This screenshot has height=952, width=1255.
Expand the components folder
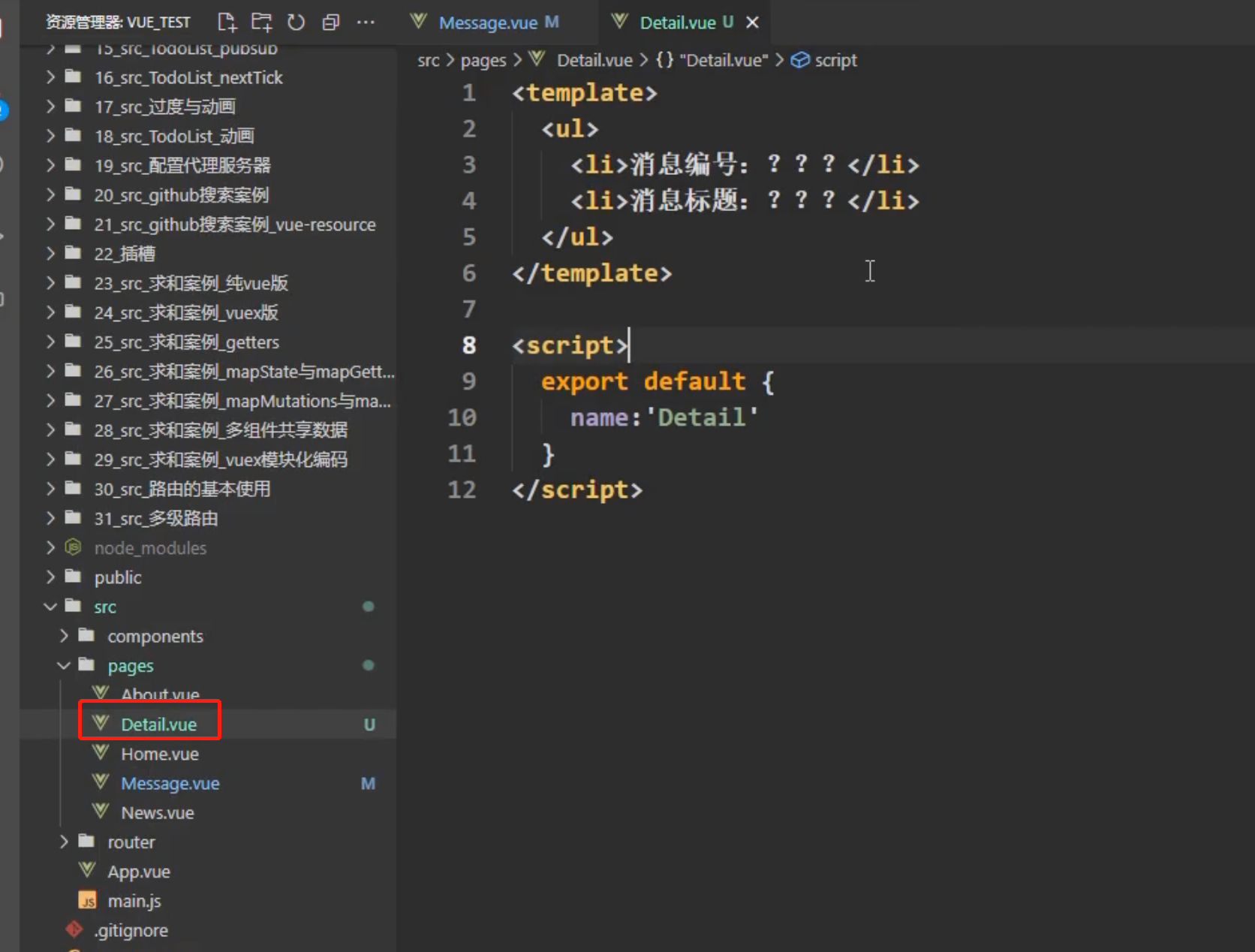[208, 637]
